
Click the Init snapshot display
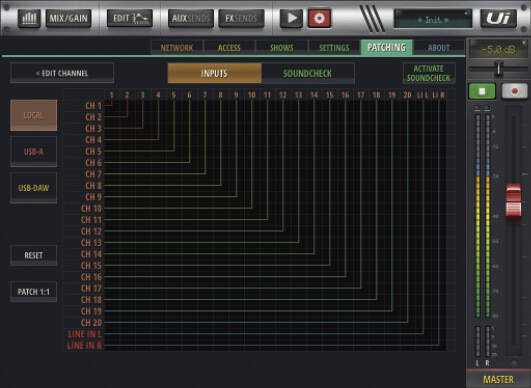[433, 19]
